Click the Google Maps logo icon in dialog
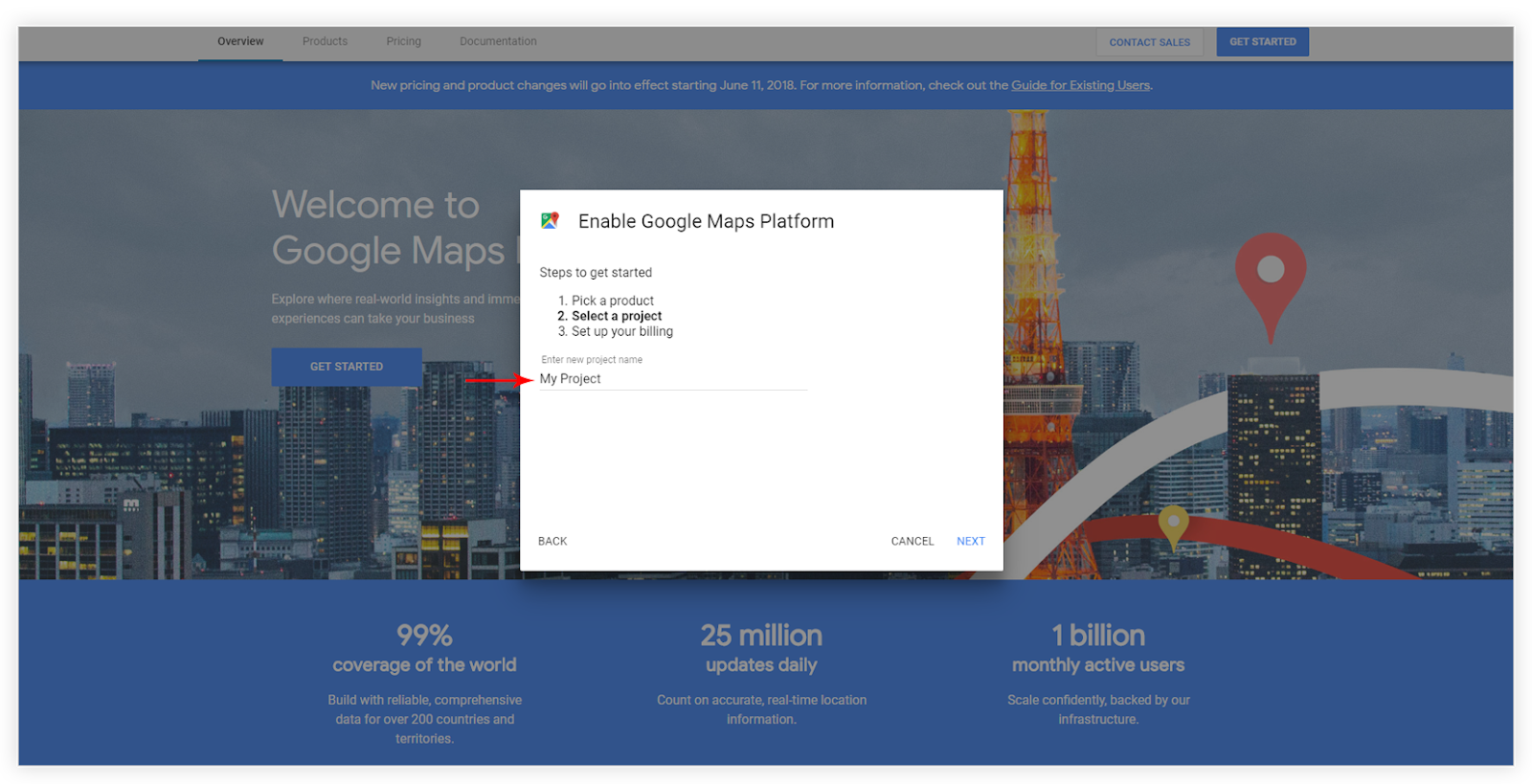Screen dimensions: 1532x784 pyautogui.click(x=550, y=221)
